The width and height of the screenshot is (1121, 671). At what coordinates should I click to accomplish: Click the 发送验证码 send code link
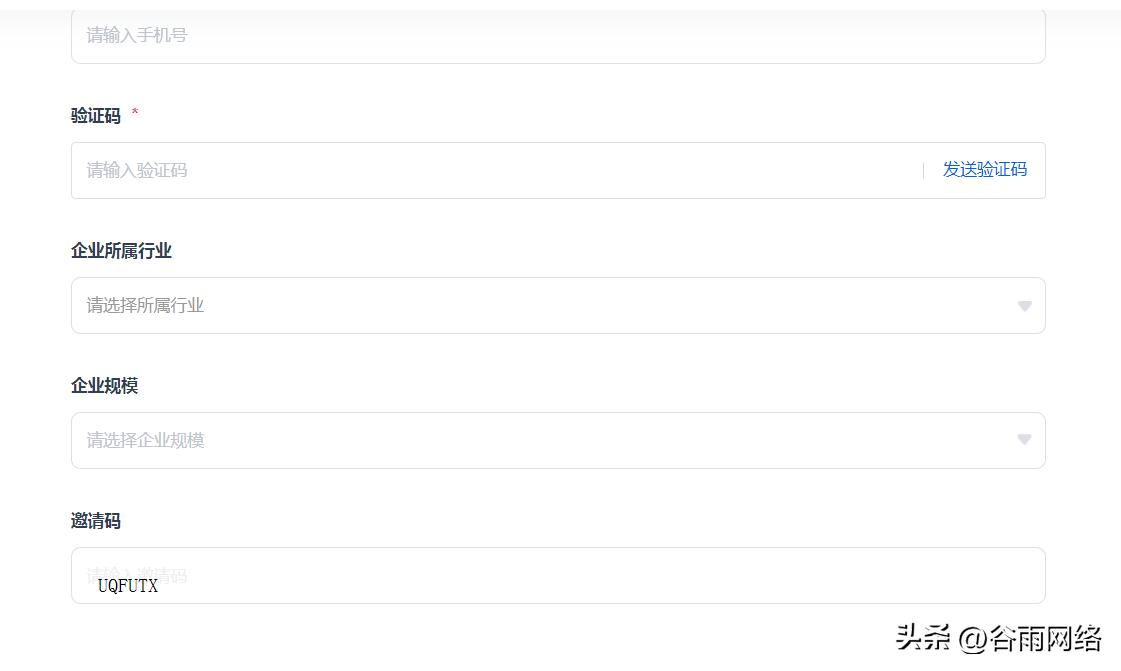click(984, 170)
